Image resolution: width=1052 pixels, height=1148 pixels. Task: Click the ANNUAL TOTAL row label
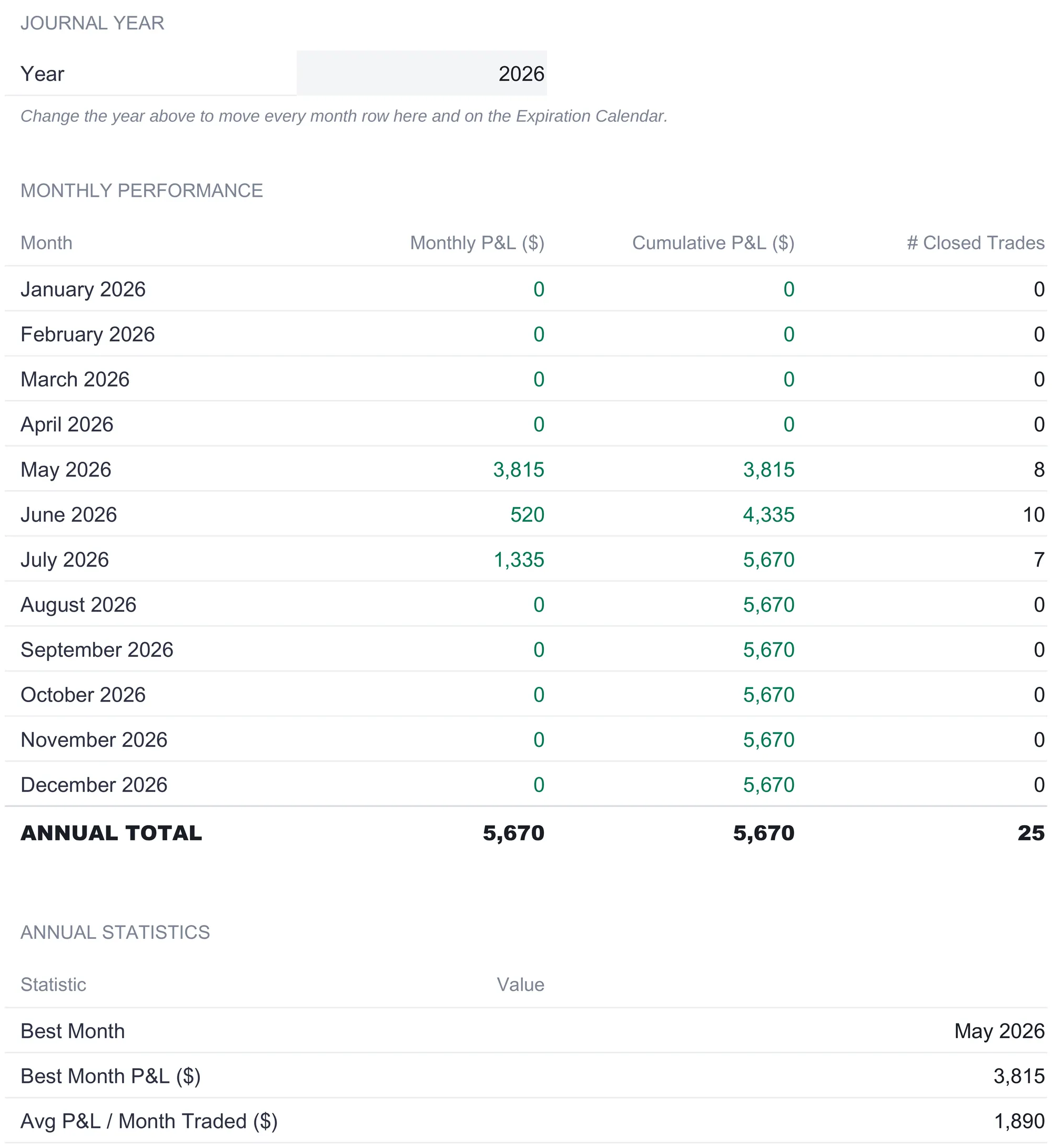coord(112,833)
